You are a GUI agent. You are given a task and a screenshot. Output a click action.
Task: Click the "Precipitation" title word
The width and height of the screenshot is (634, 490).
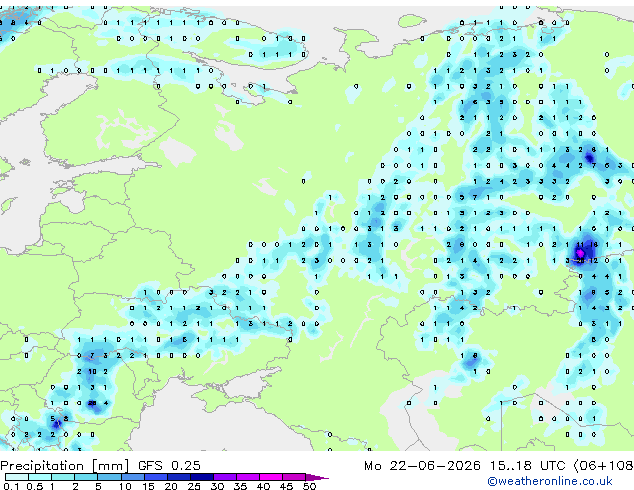click(x=42, y=466)
